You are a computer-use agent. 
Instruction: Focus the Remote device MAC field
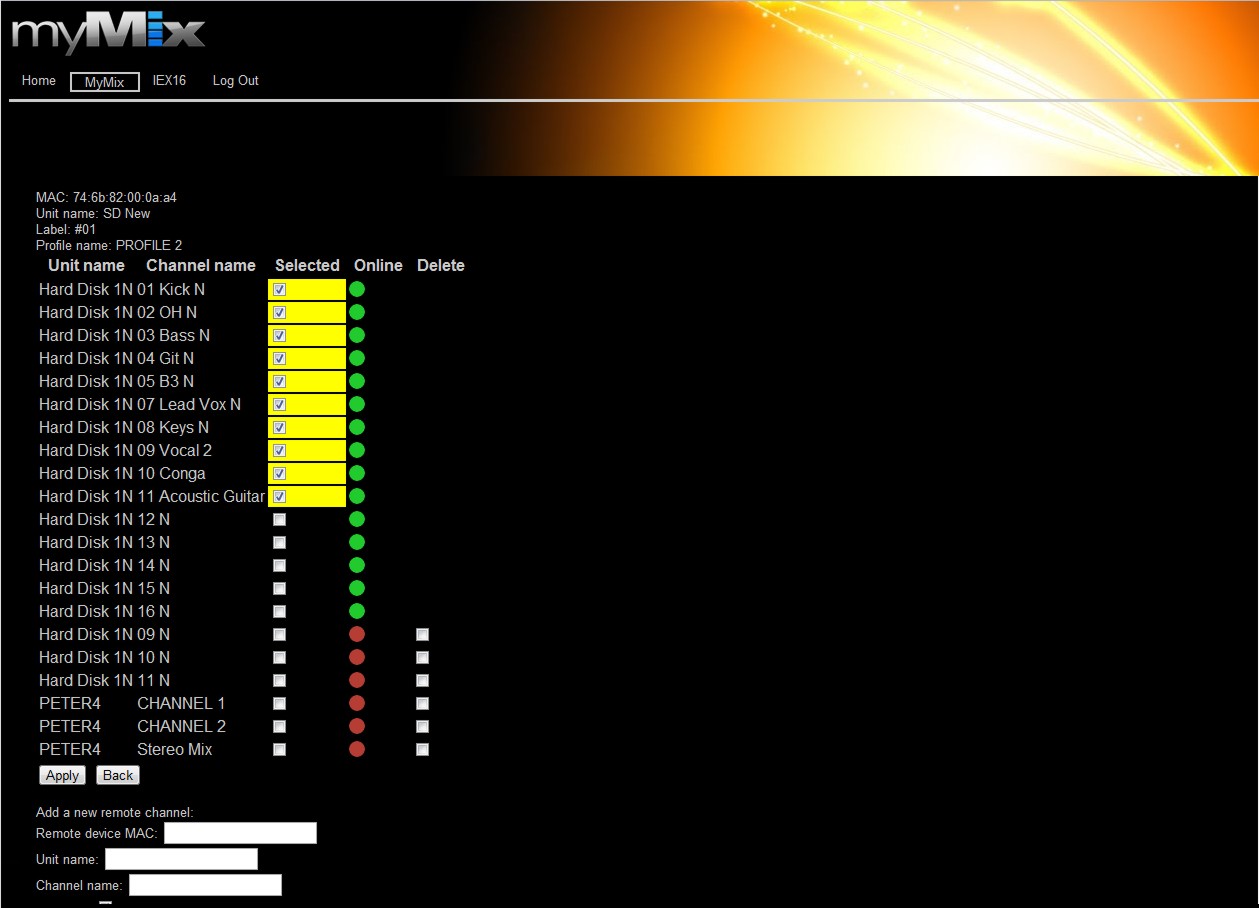[x=240, y=833]
